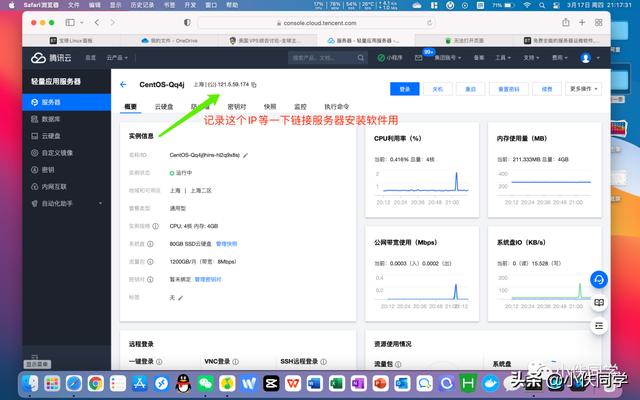Click the search magnifier in the console search box

[361, 58]
